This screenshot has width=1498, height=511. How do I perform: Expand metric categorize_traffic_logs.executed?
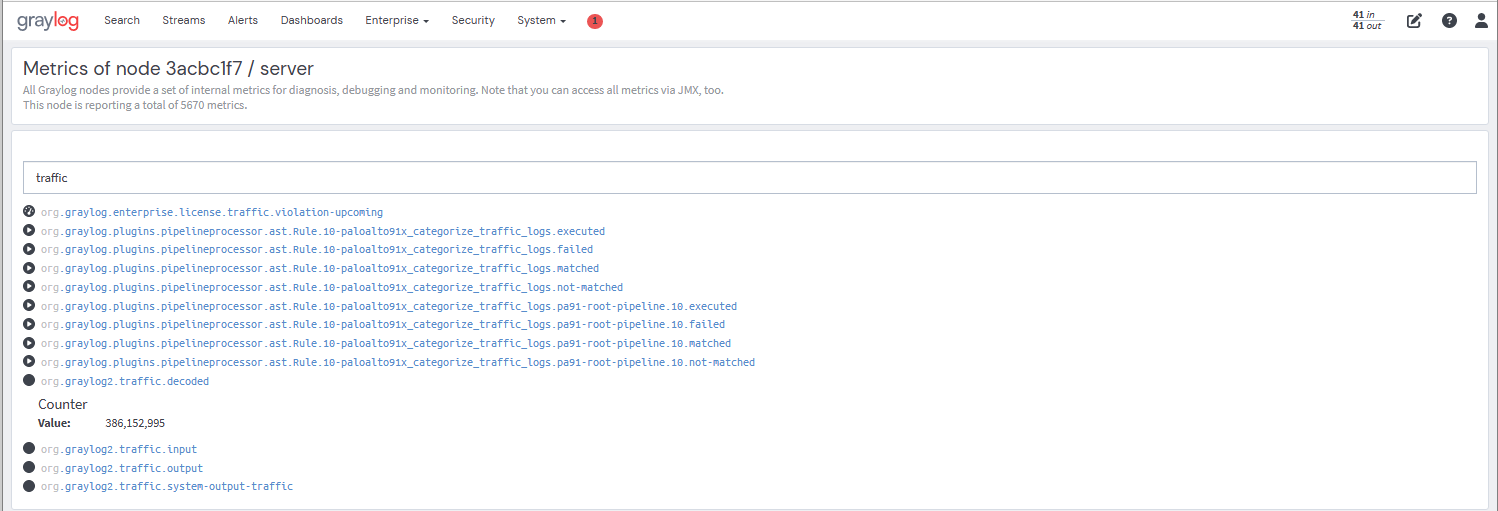[x=323, y=231]
